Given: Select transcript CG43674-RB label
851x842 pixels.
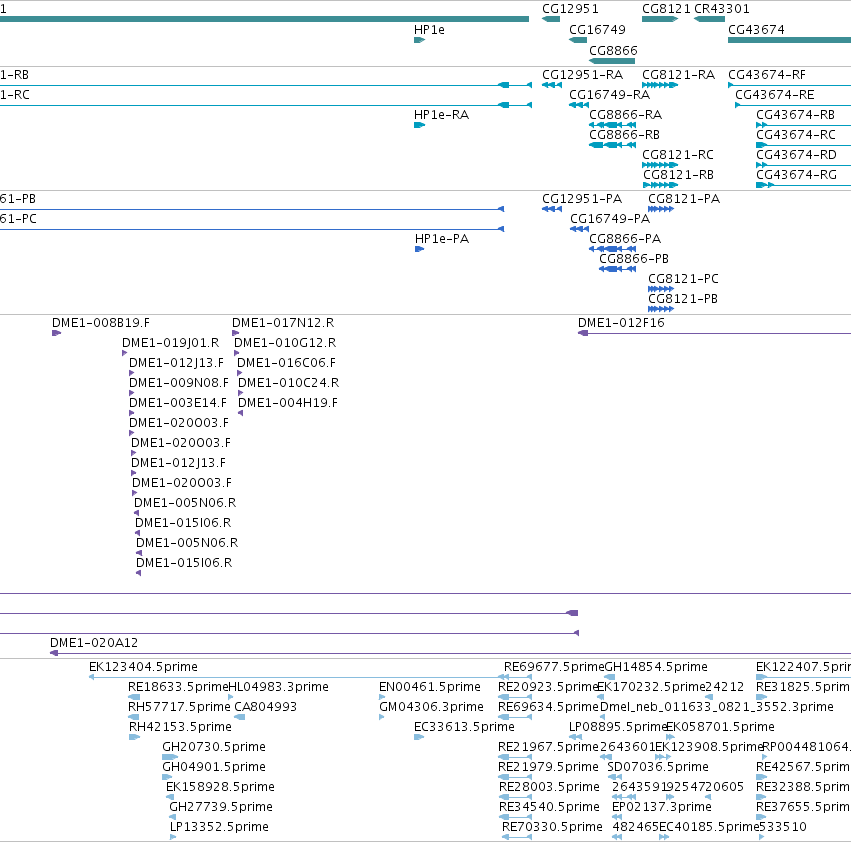Looking at the screenshot, I should (795, 115).
